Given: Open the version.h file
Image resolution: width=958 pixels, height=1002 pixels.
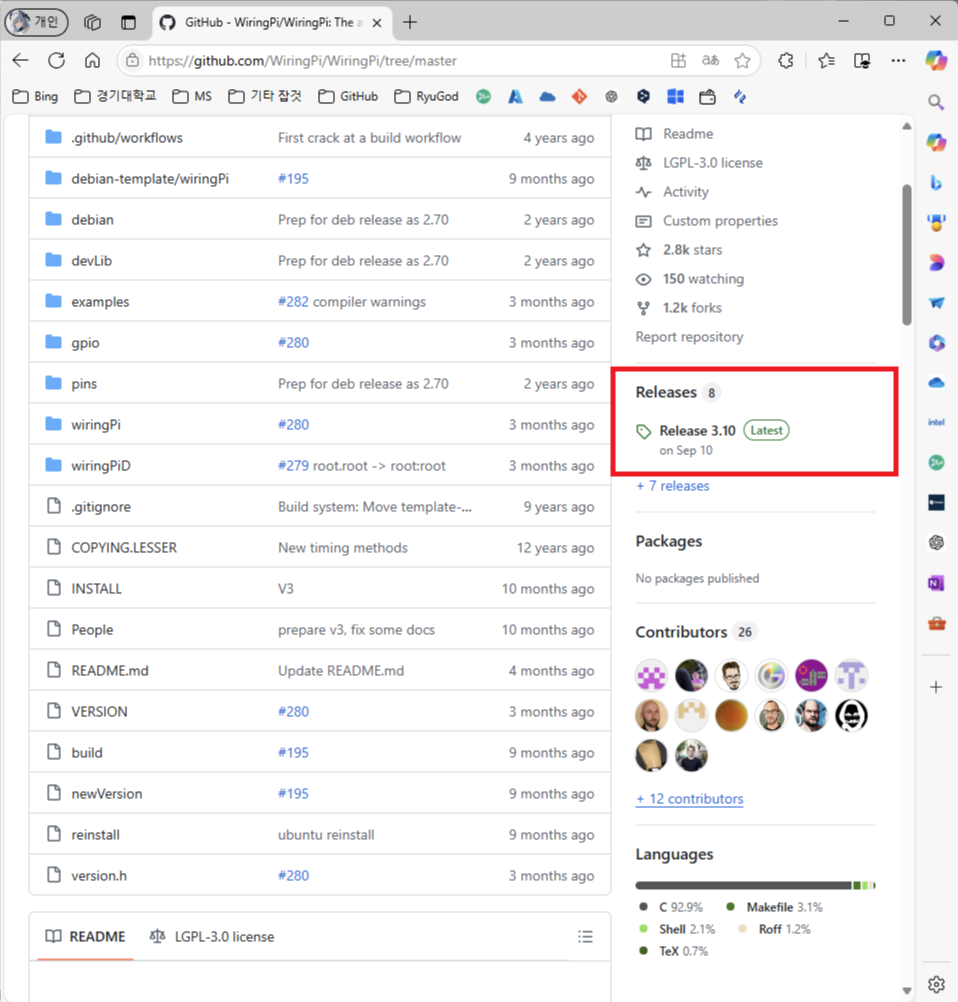Looking at the screenshot, I should [99, 875].
